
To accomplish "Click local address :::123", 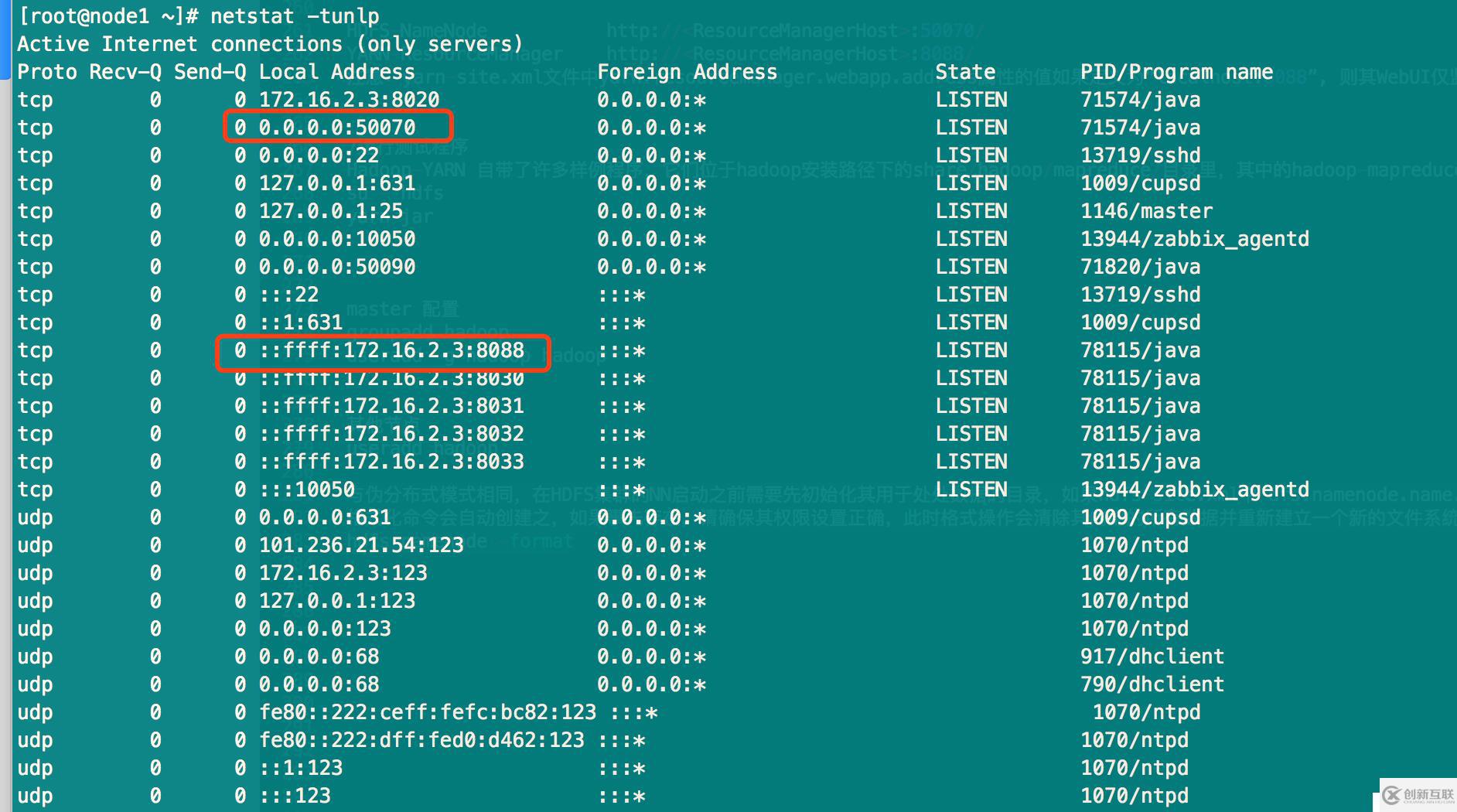I will (295, 796).
